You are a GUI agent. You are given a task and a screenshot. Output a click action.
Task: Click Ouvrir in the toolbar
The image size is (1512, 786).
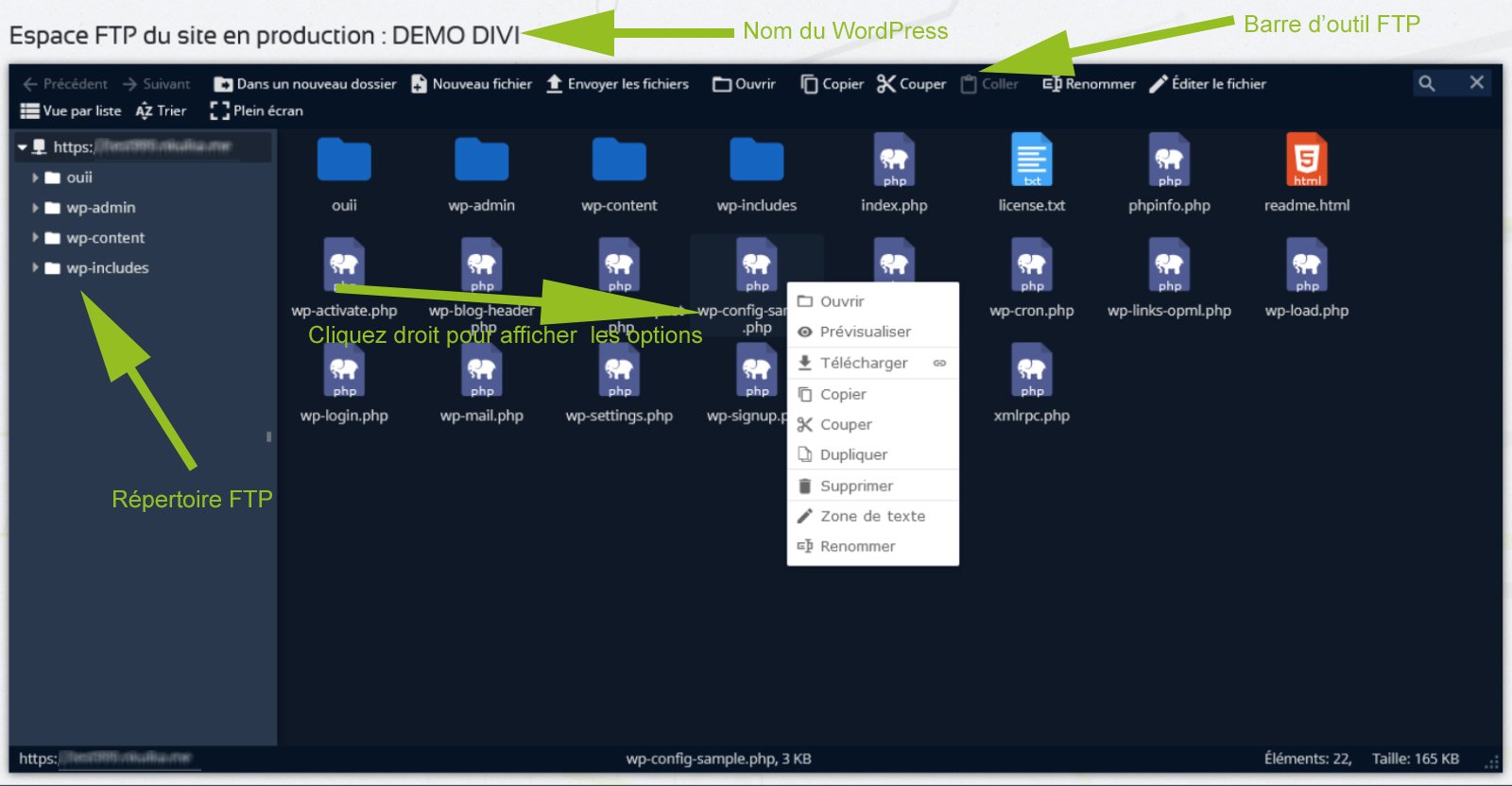[x=744, y=84]
